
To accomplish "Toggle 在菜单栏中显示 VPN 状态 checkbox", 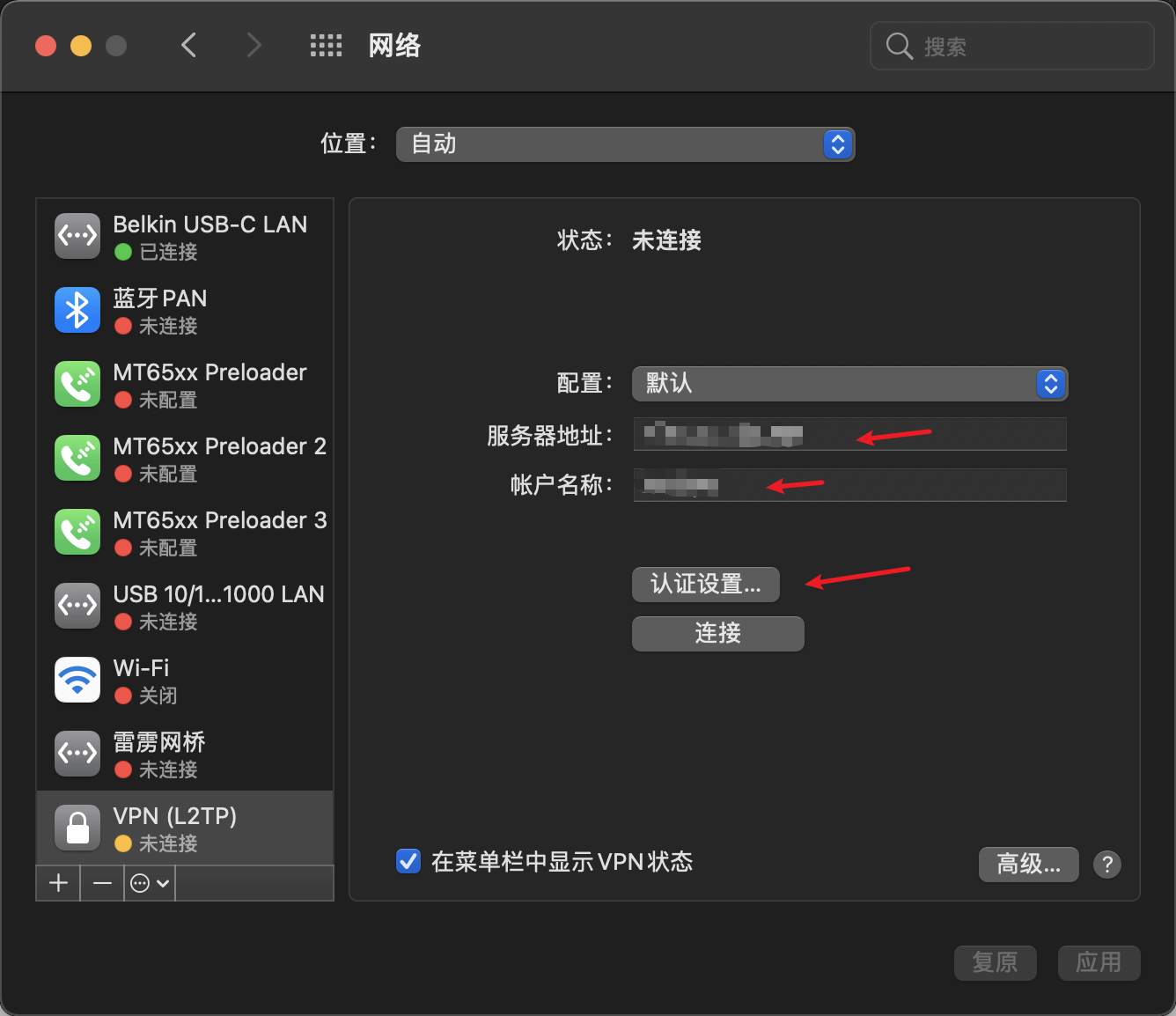I will [408, 861].
